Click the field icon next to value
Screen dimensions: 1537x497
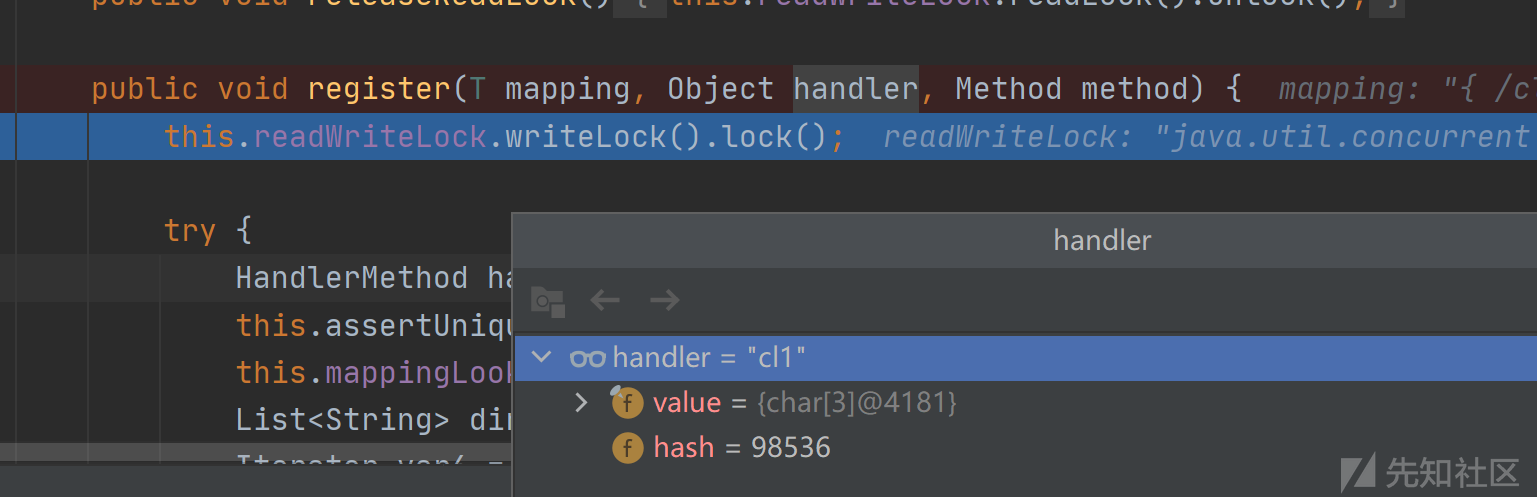coord(627,403)
